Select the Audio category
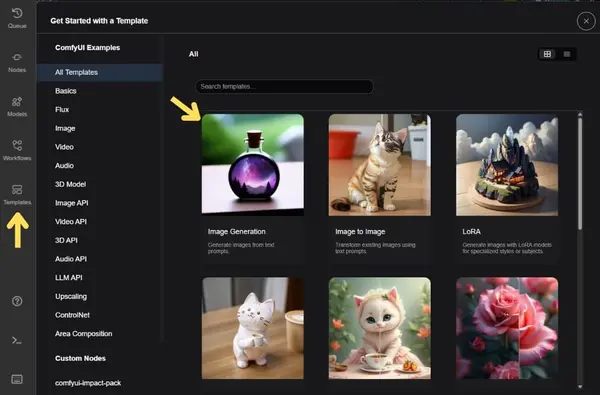This screenshot has width=600, height=395. click(100, 166)
